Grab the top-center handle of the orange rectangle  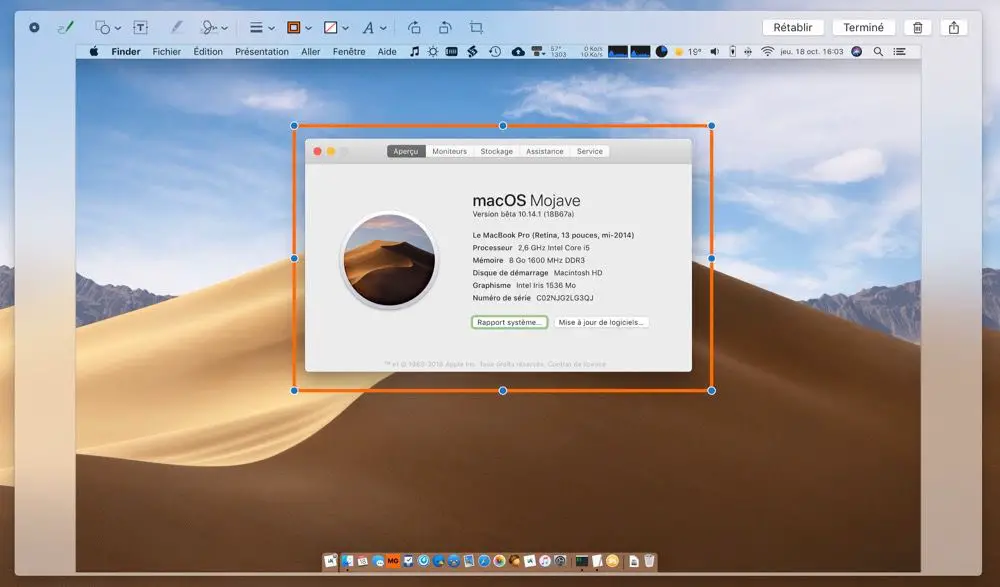pos(503,126)
